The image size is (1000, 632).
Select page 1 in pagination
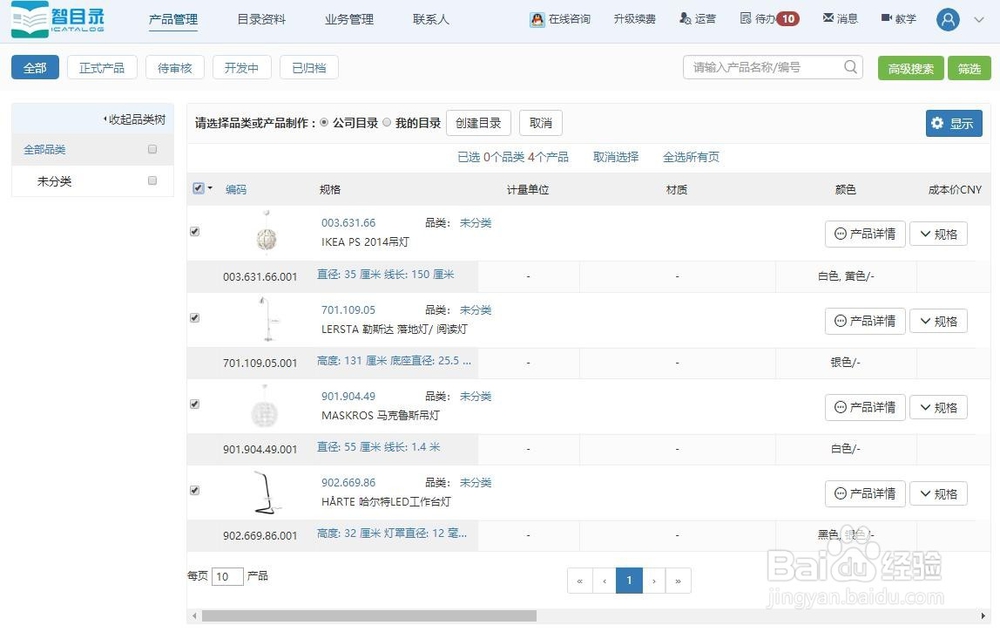[629, 580]
